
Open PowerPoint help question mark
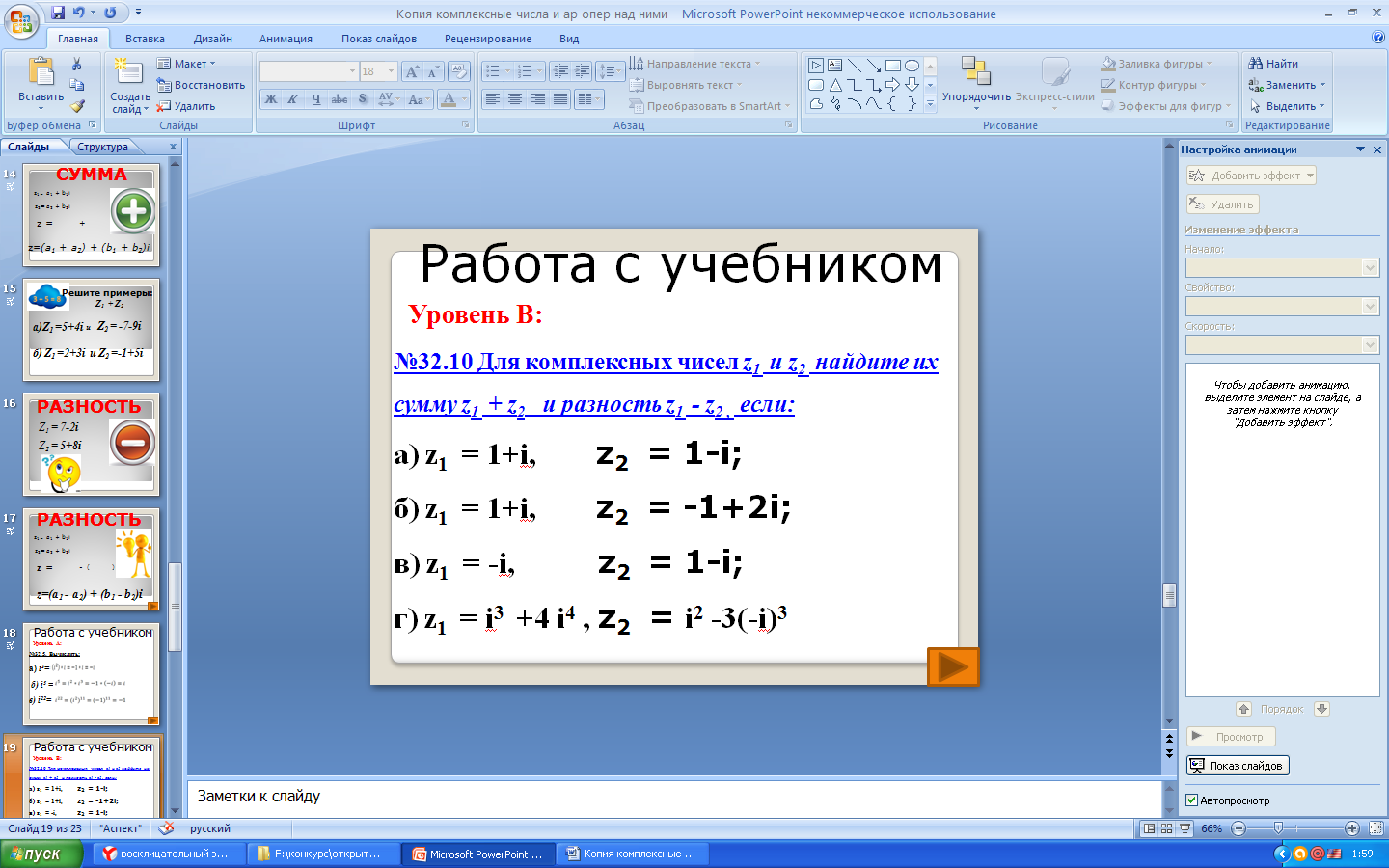click(1377, 38)
